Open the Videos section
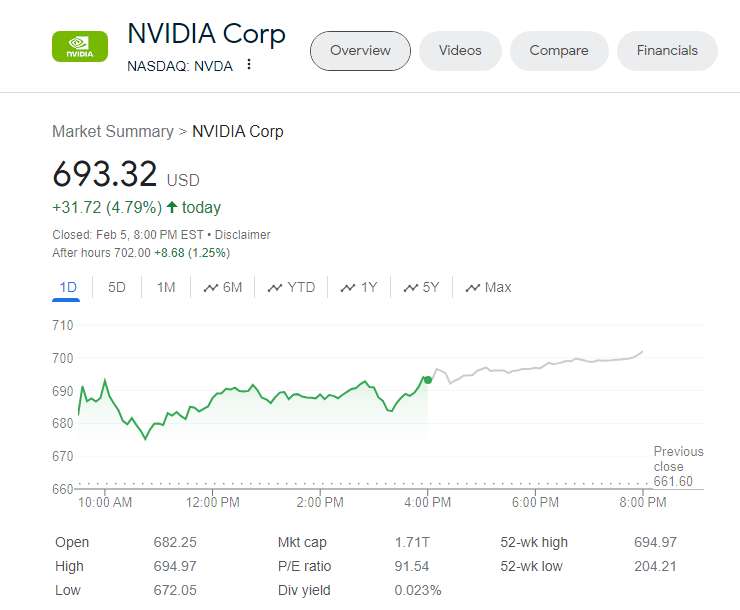The height and width of the screenshot is (610, 740). pos(460,51)
